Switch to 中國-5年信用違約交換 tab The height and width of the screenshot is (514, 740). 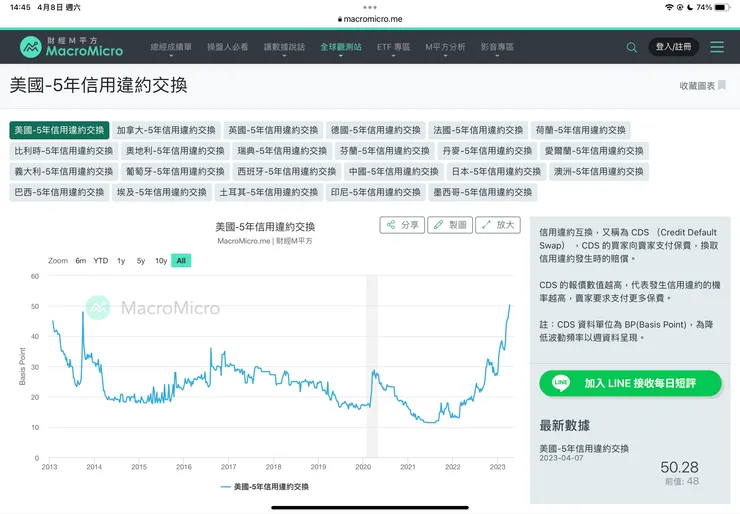tap(394, 172)
